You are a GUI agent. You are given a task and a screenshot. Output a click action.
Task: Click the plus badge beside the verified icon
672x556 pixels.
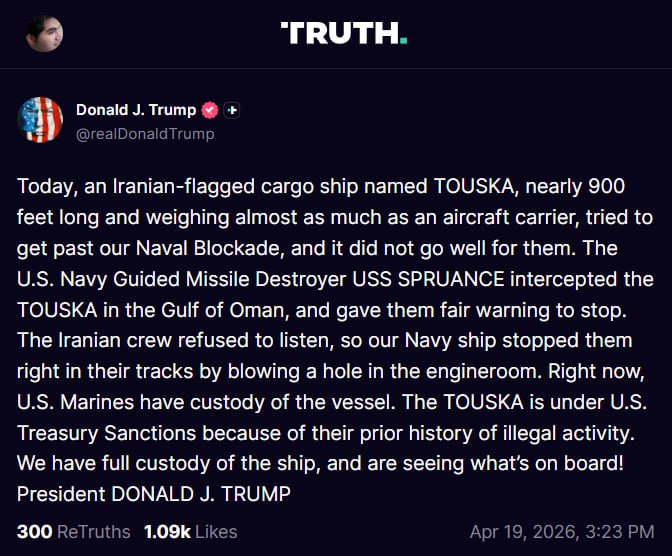pos(232,110)
